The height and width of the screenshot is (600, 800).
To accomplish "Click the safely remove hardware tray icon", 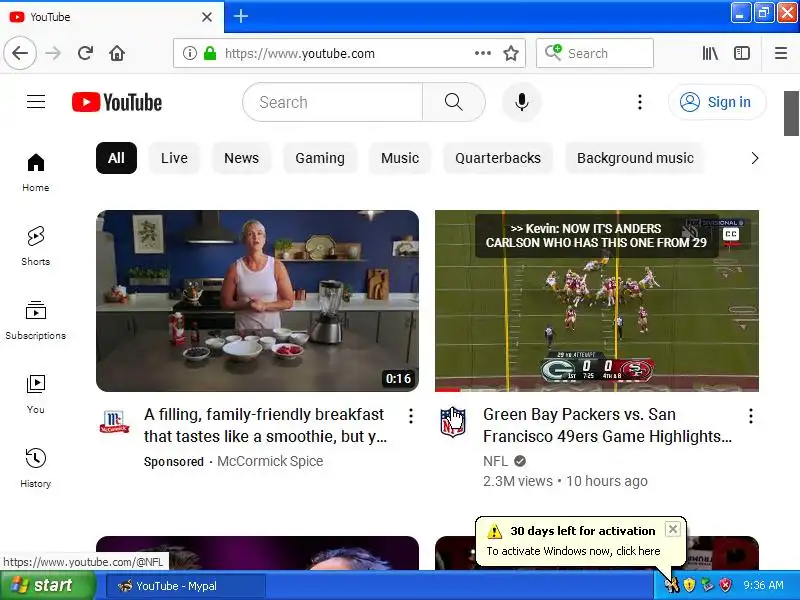I will (707, 585).
